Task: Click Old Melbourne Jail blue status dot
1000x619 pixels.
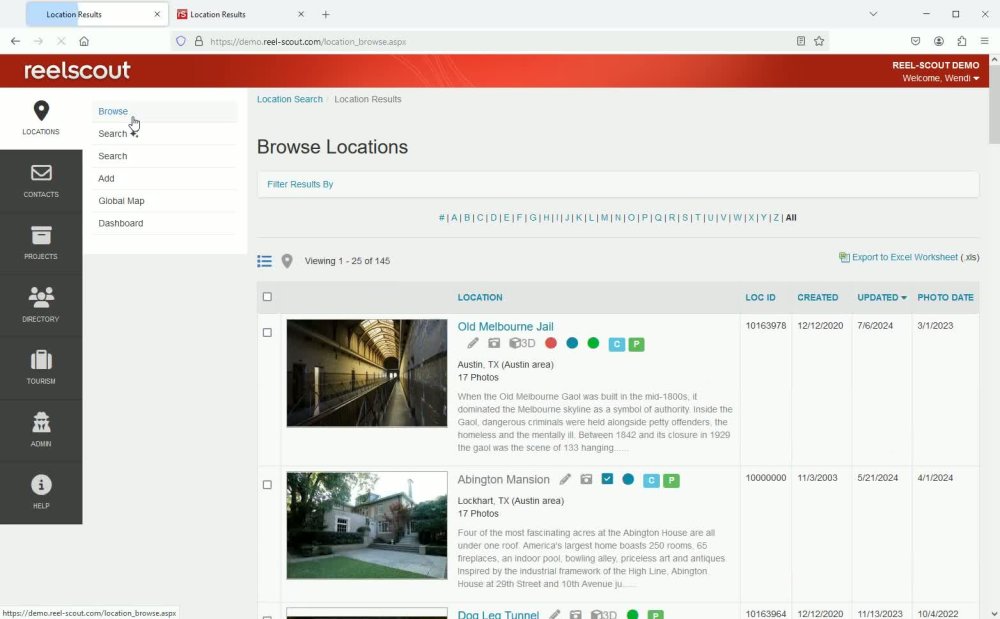Action: click(x=572, y=343)
